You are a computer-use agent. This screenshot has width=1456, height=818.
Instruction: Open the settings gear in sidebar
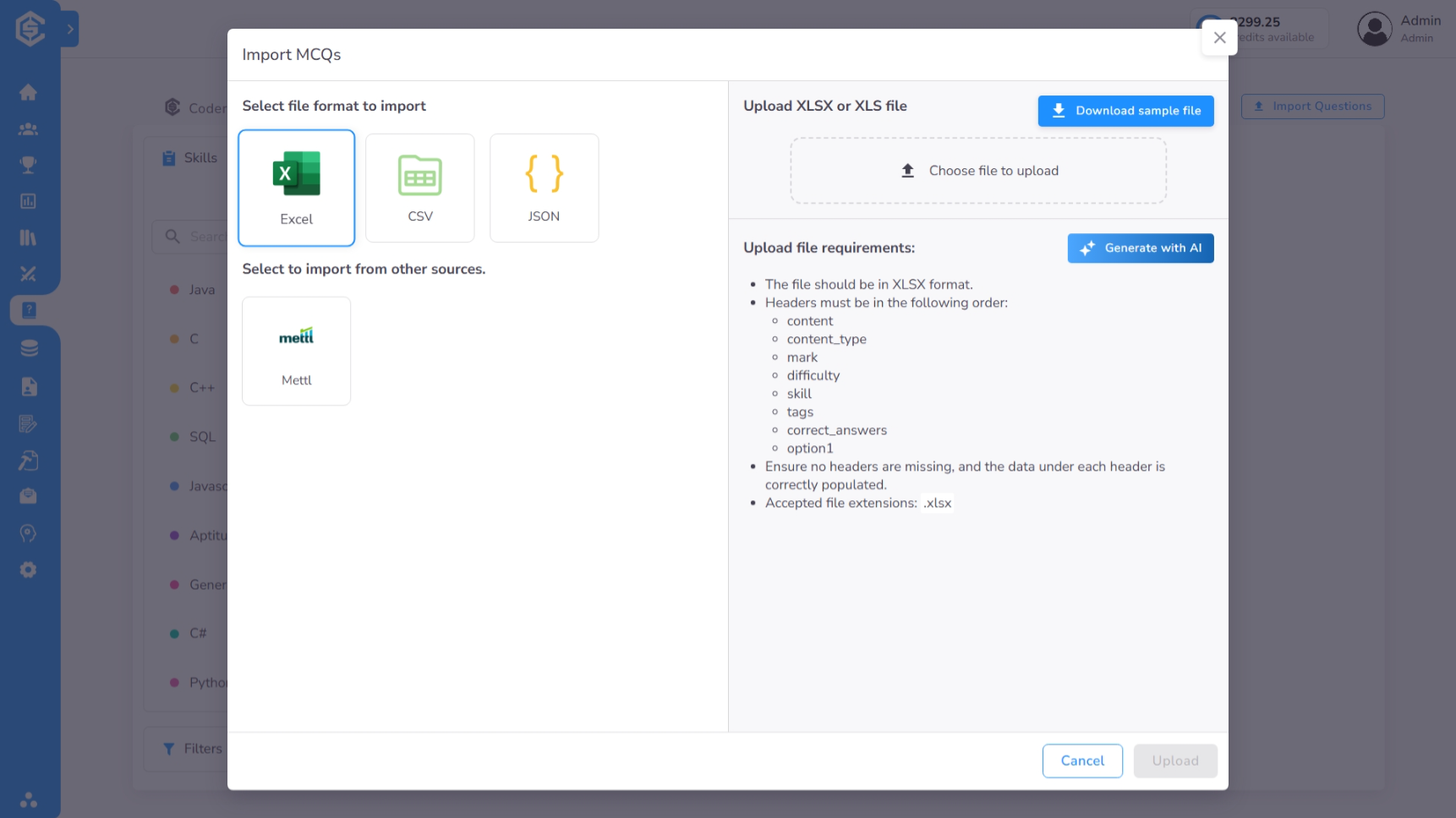(28, 570)
